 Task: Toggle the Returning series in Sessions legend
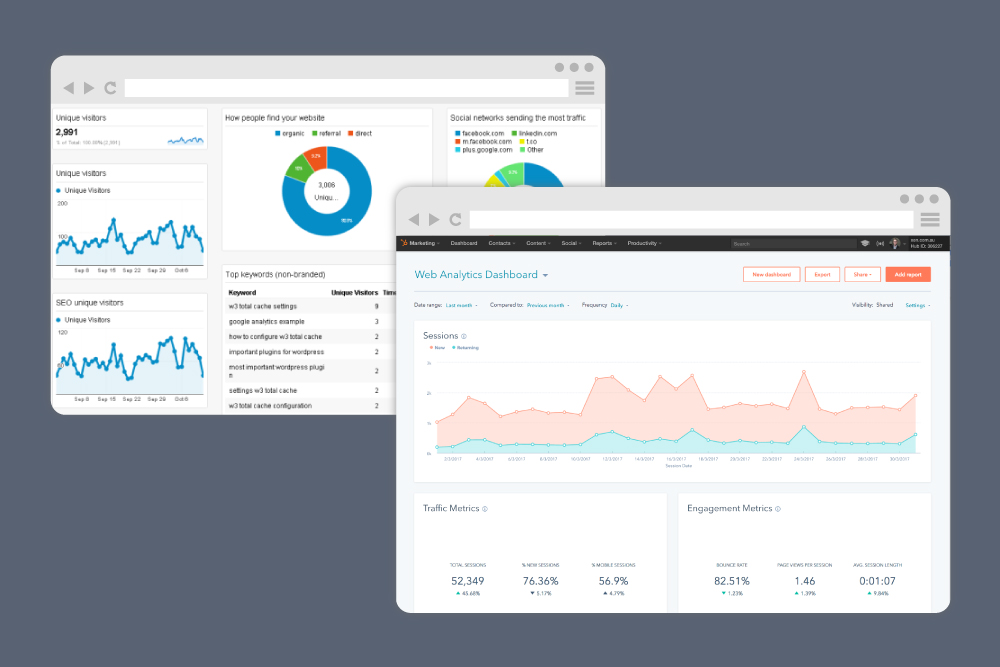pos(466,348)
